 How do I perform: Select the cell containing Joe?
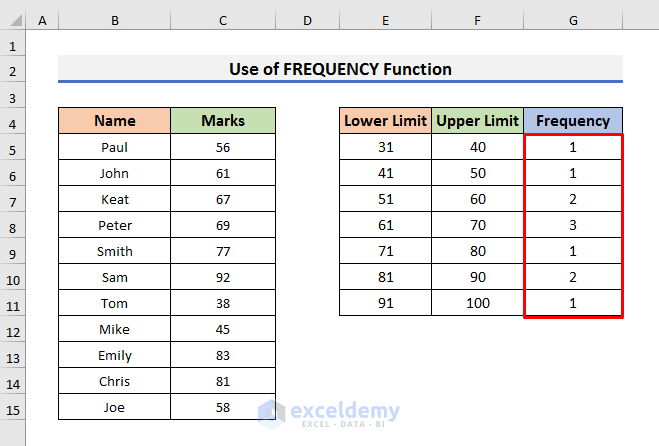(115, 407)
